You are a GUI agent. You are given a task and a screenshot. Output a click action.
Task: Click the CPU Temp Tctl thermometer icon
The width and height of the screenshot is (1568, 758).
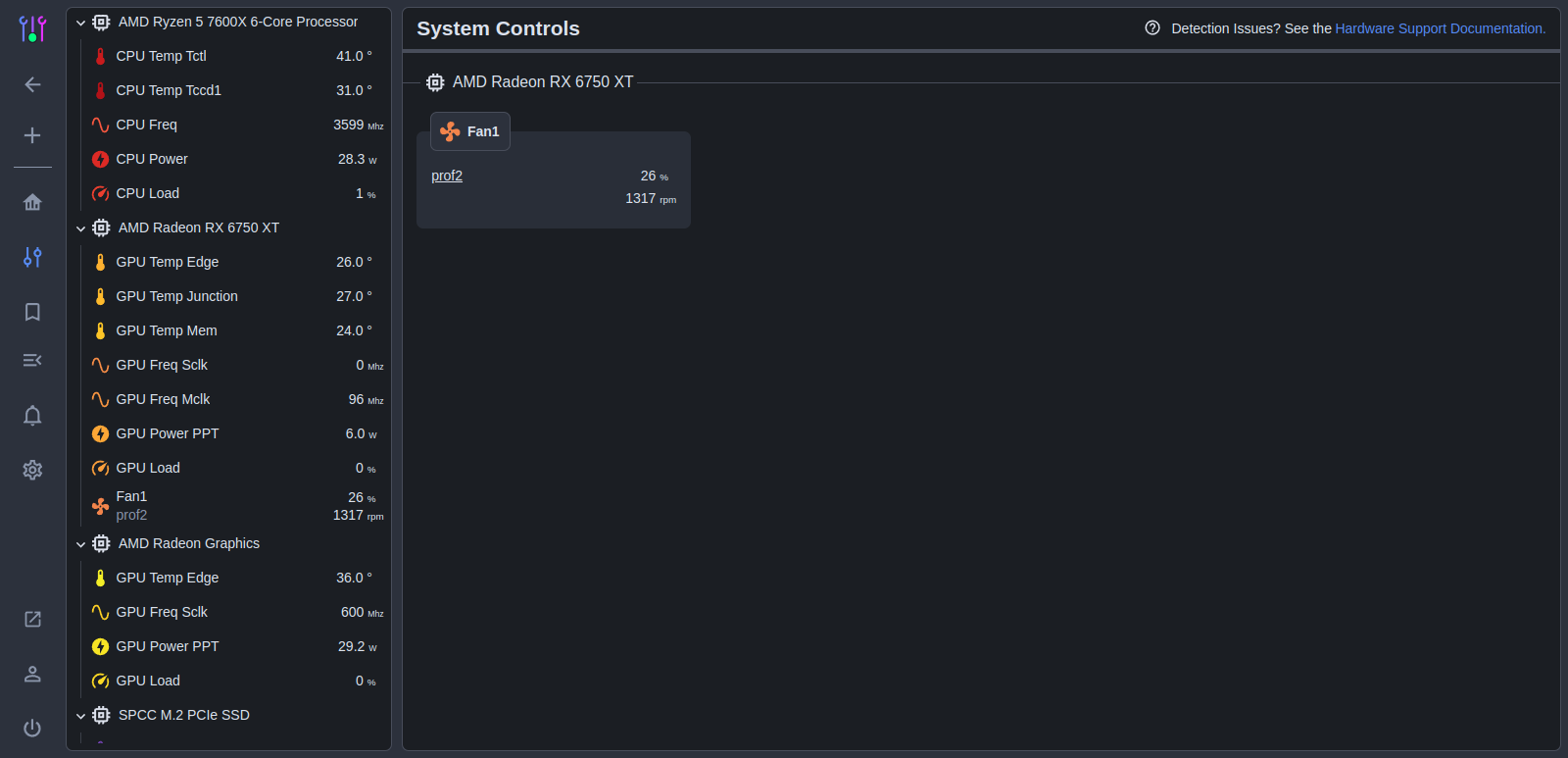coord(100,56)
